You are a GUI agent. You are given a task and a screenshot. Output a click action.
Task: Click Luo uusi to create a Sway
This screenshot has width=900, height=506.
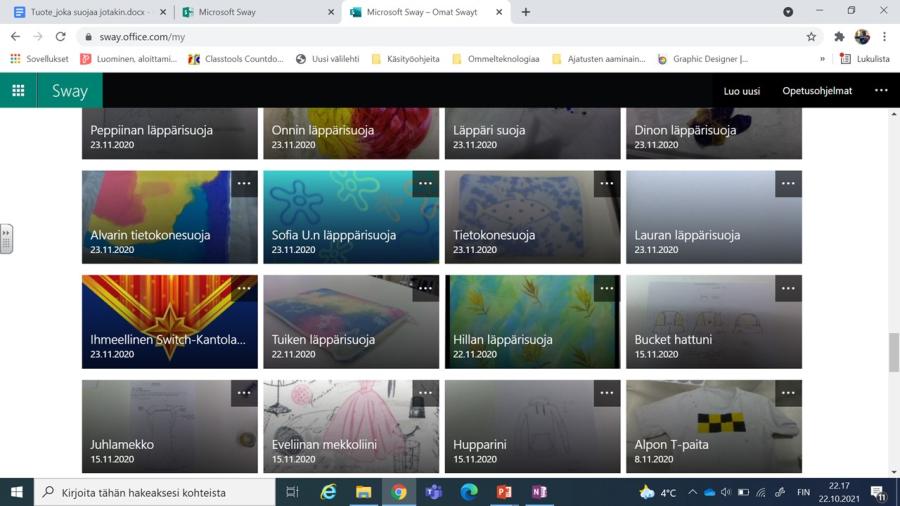[742, 91]
